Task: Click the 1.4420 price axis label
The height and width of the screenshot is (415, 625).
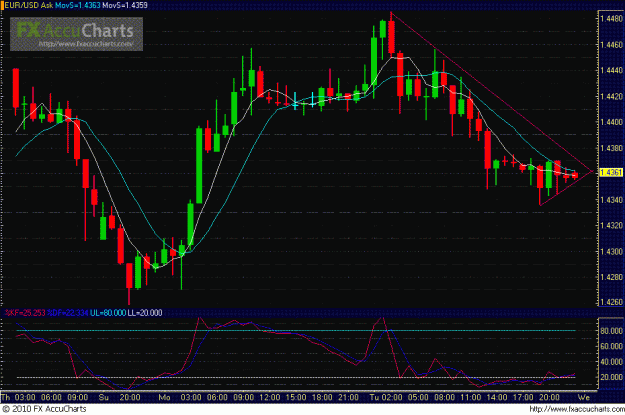Action: tap(611, 96)
